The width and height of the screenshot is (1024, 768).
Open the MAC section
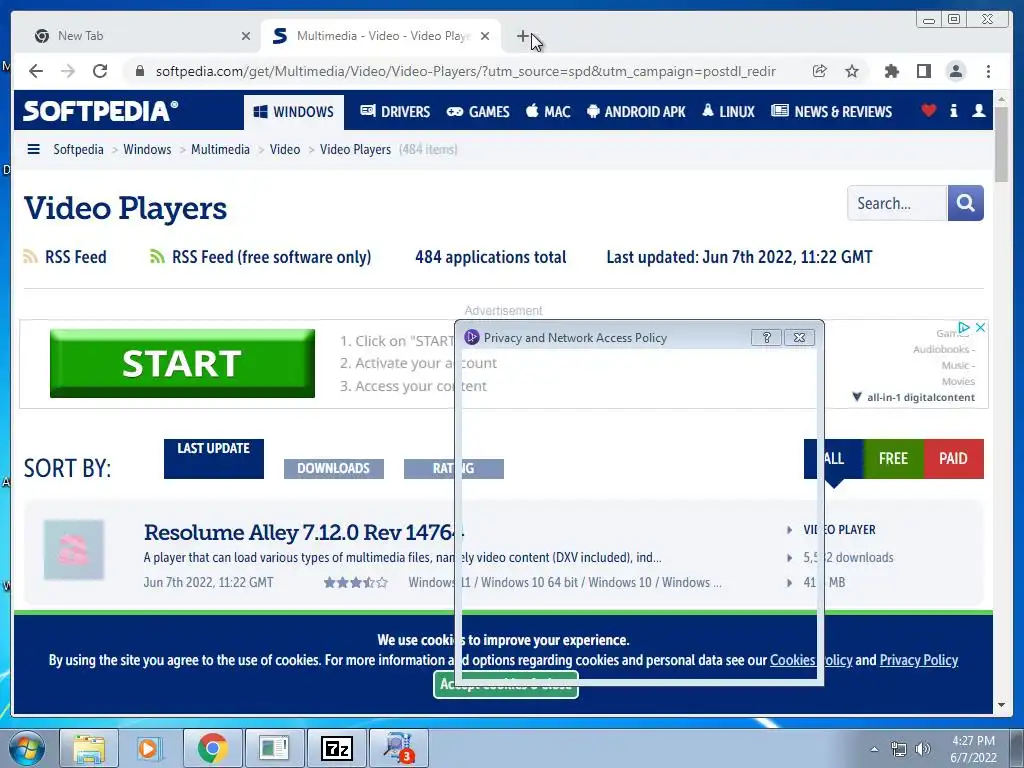point(548,112)
